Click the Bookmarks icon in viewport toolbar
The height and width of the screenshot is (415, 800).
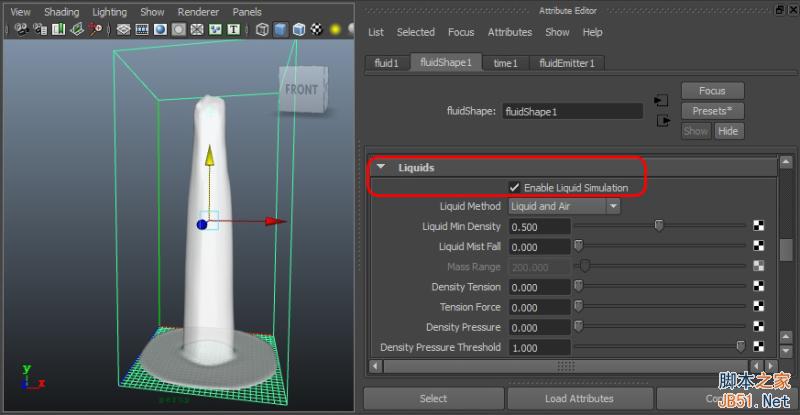59,30
